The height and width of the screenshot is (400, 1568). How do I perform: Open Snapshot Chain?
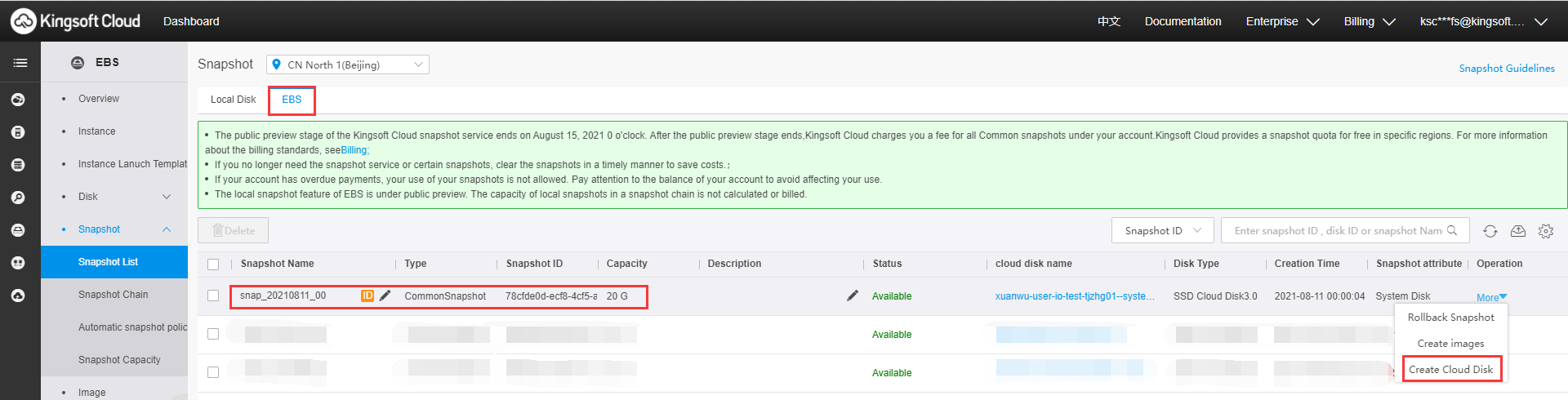click(x=114, y=295)
